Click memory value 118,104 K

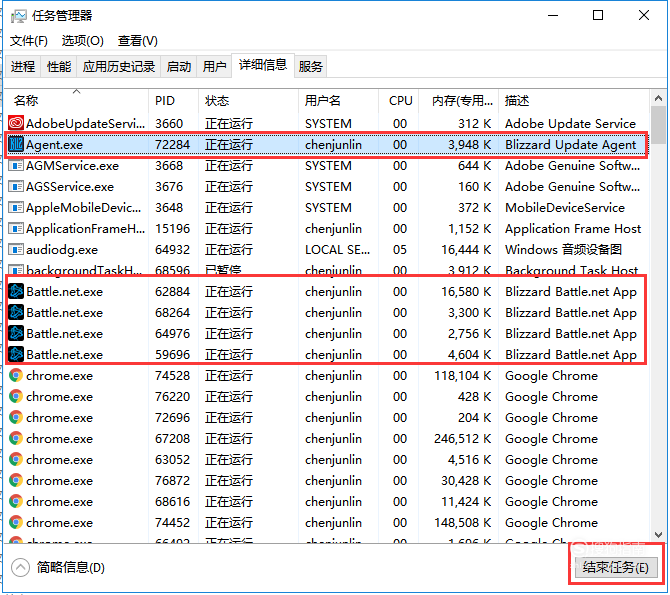[462, 375]
